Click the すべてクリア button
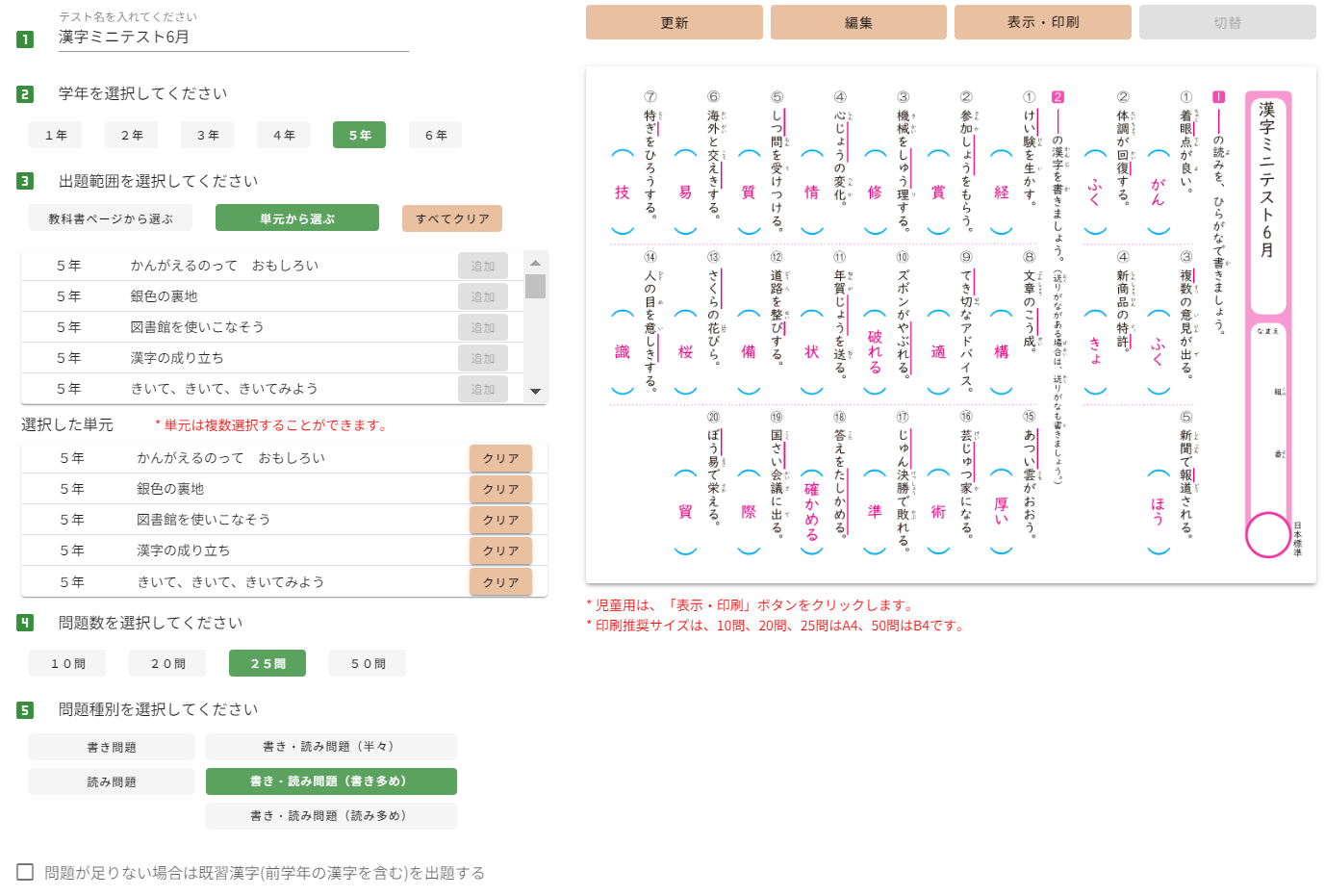 [452, 218]
